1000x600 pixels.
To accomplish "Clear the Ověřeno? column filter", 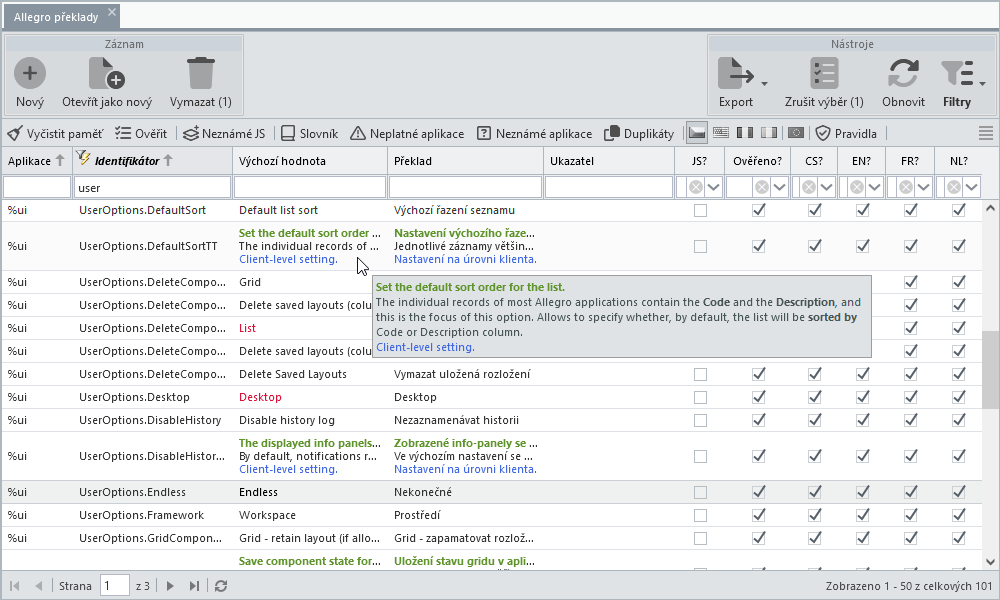I will (762, 187).
